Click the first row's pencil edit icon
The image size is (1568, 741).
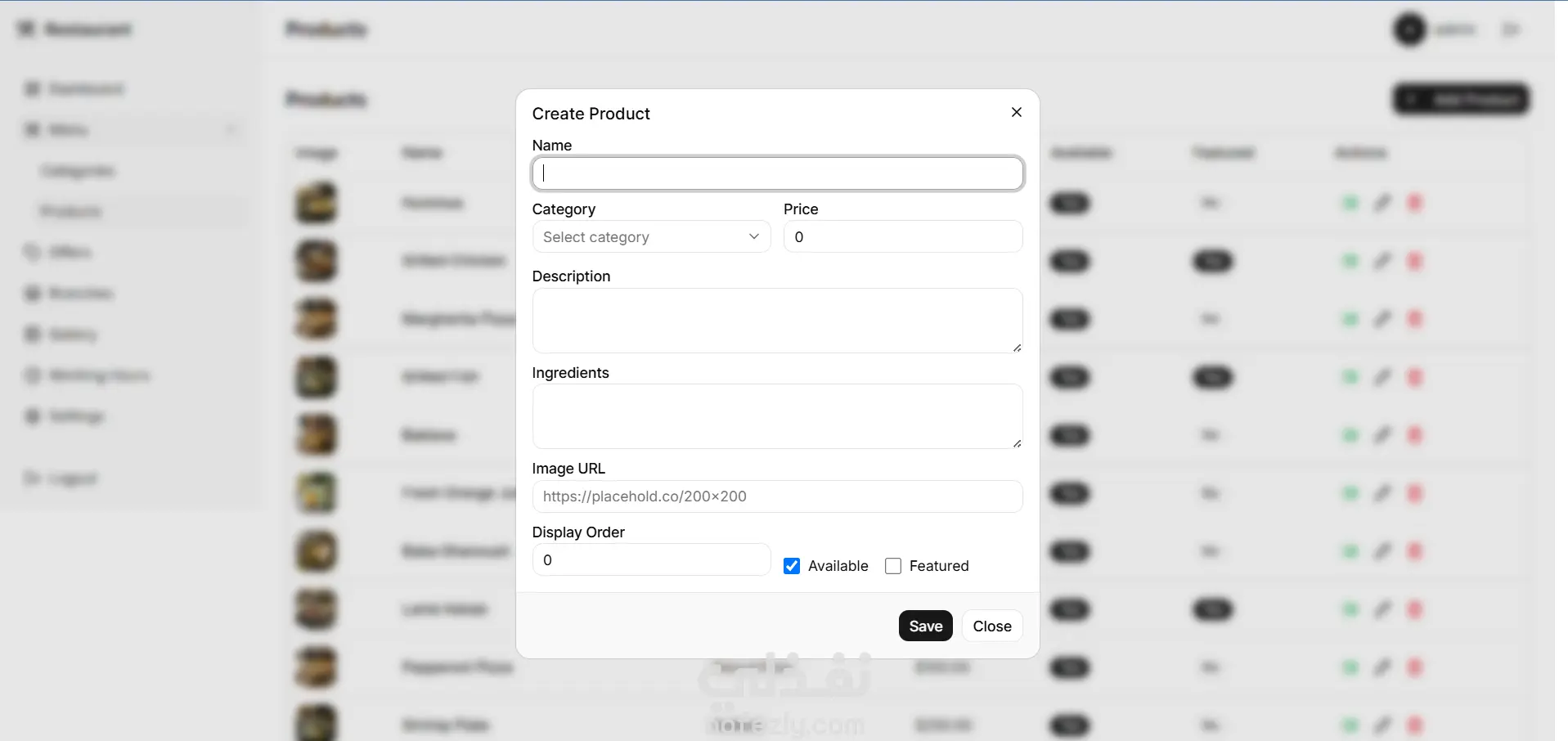tap(1382, 203)
